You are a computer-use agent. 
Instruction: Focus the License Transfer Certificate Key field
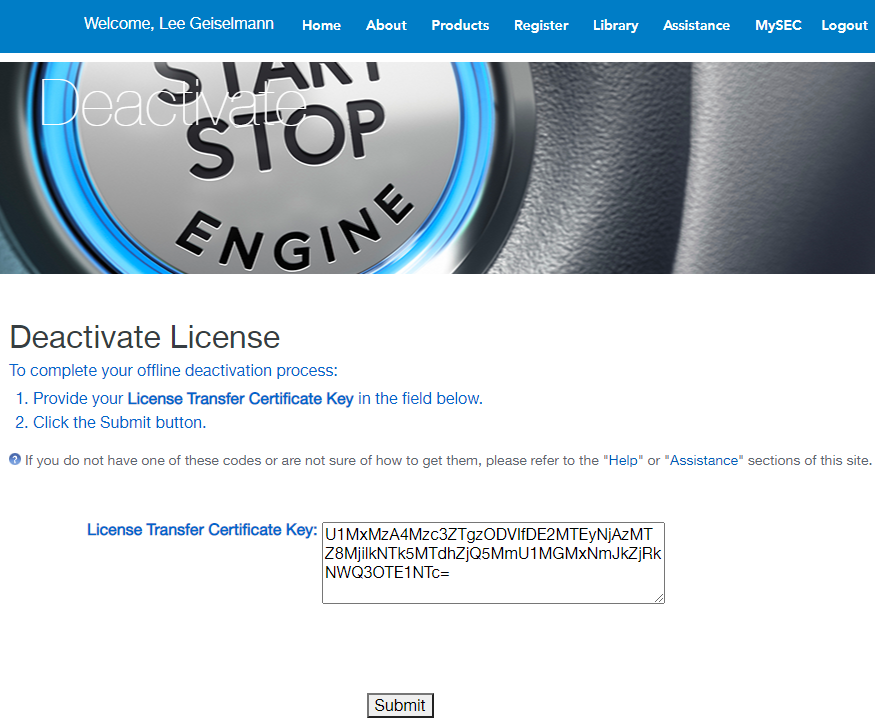click(493, 563)
